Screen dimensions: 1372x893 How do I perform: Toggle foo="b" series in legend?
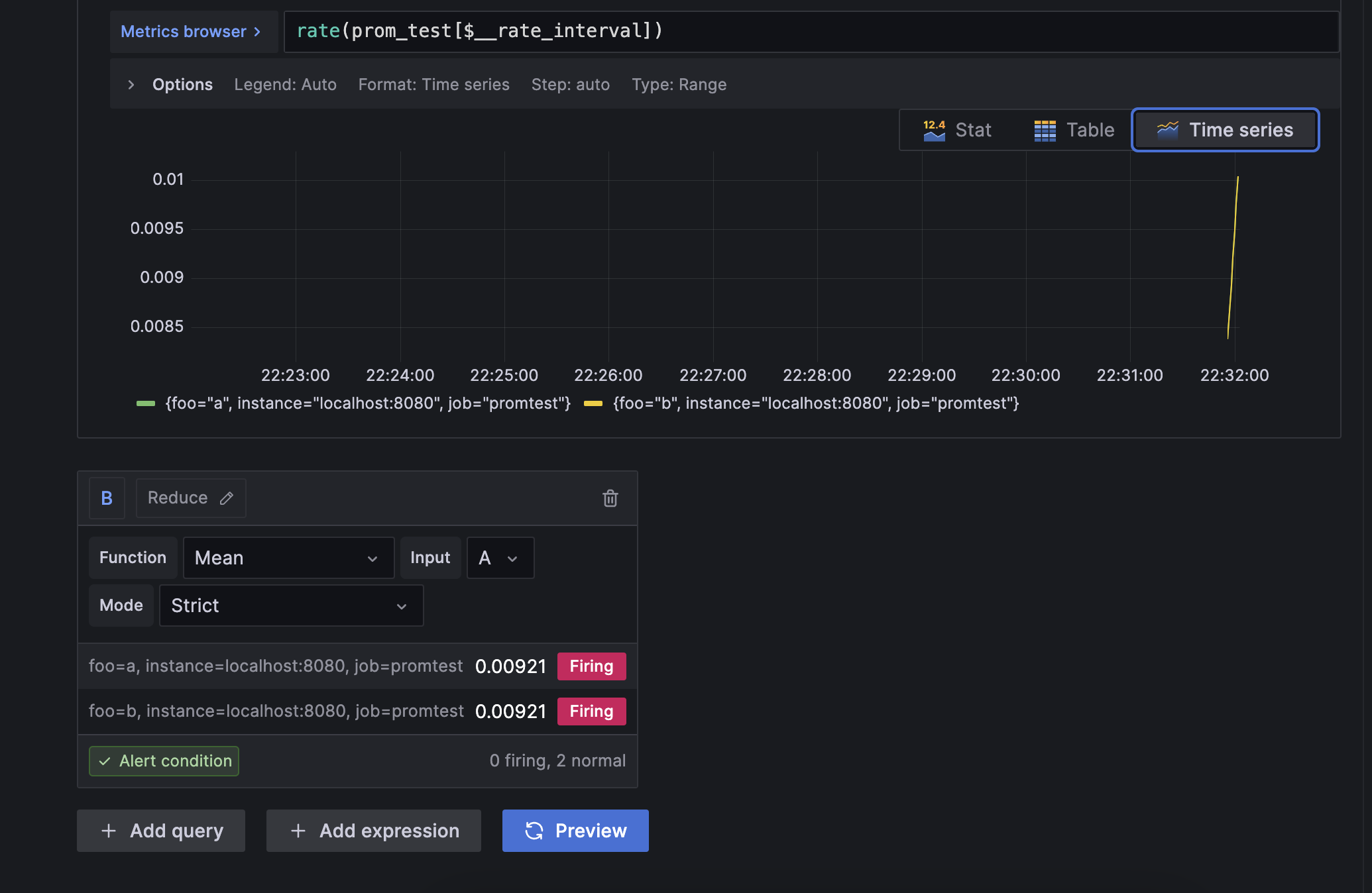pyautogui.click(x=815, y=403)
